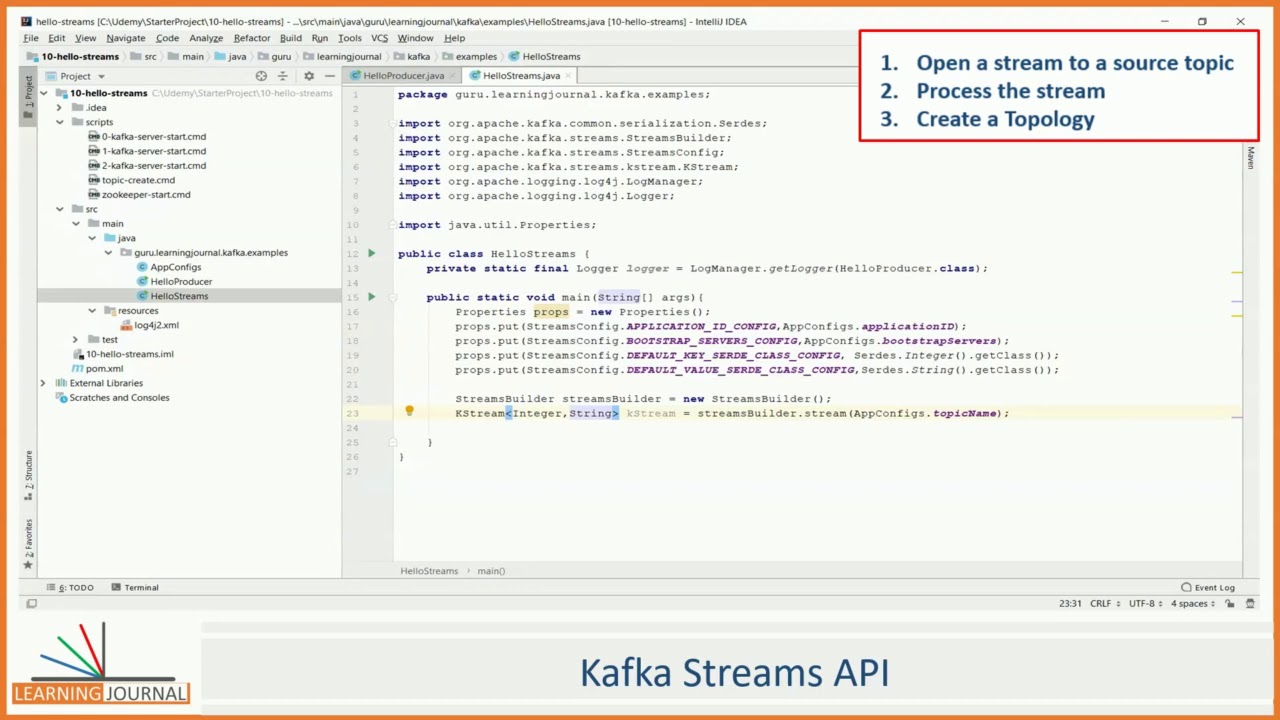Open the Event Log

point(1208,587)
